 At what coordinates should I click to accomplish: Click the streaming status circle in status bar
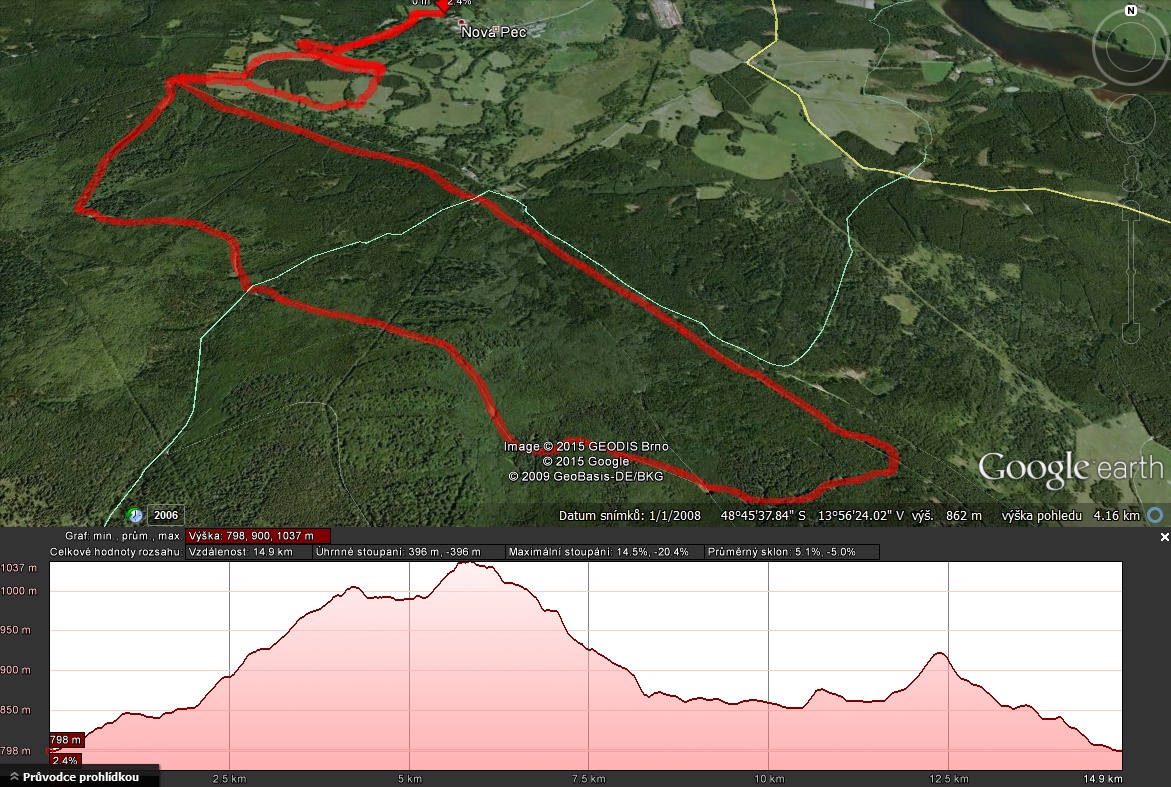[x=1156, y=515]
